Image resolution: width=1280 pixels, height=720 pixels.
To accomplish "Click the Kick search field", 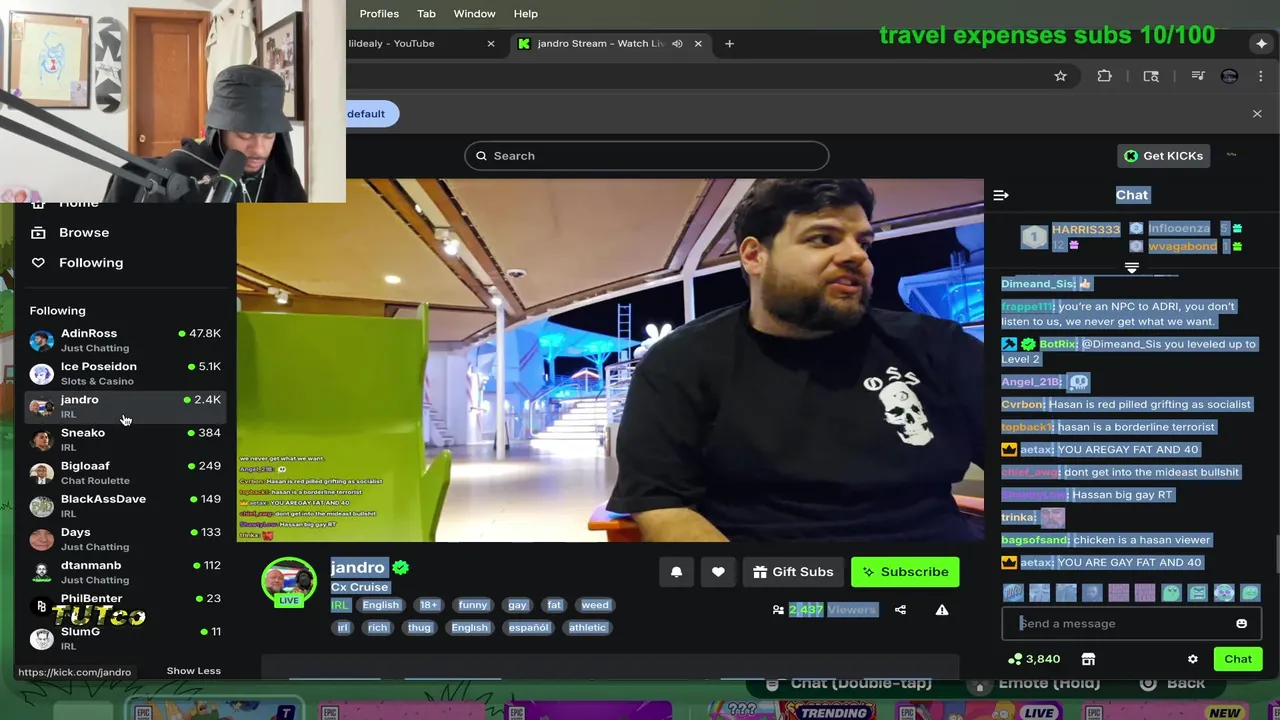I will click(646, 156).
